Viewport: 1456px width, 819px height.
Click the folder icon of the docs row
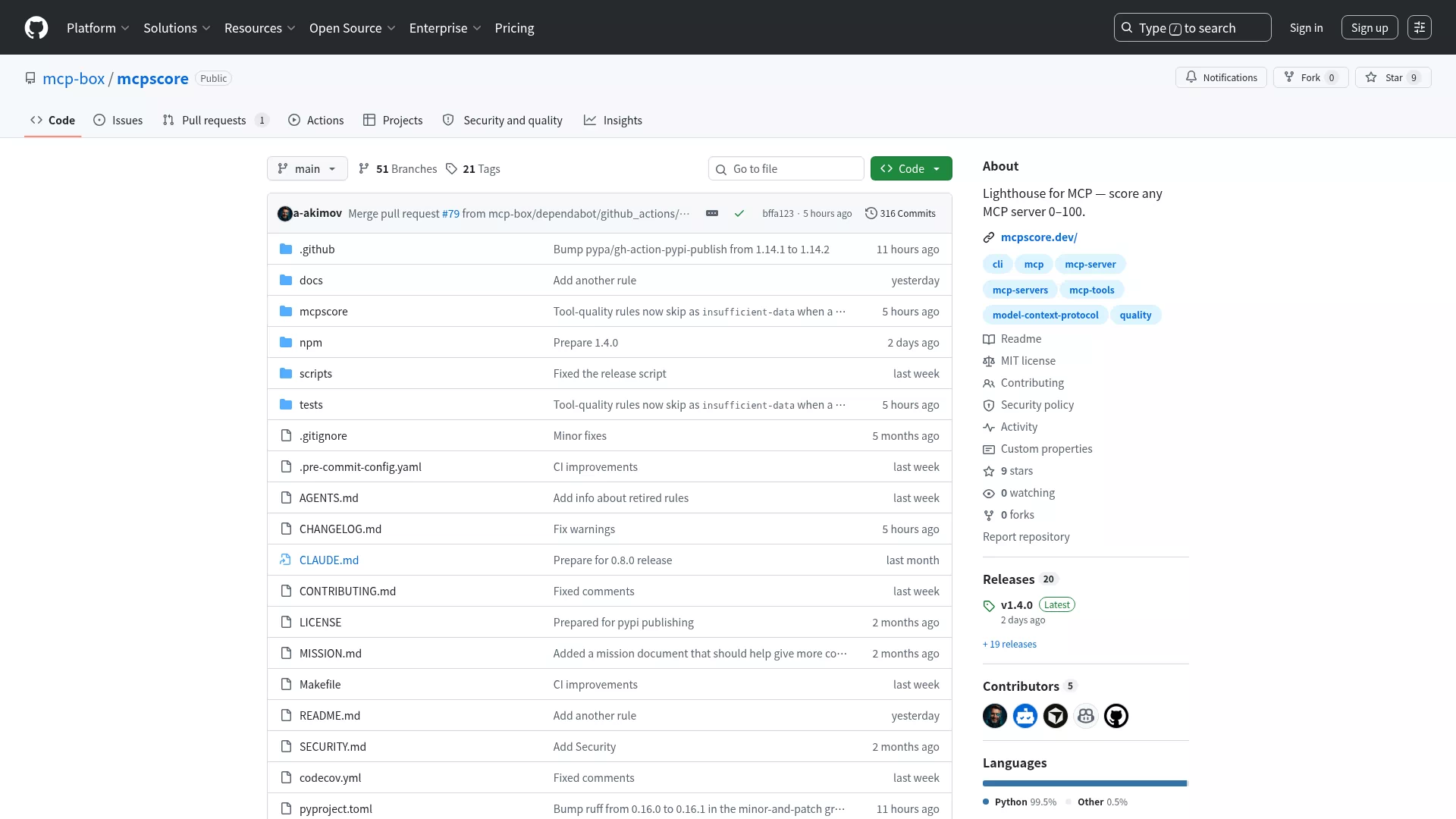(286, 281)
